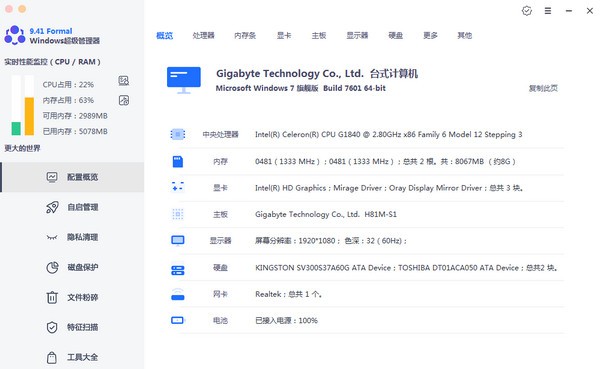Open the hamburger menu in title bar
The image size is (600, 369).
pyautogui.click(x=548, y=11)
